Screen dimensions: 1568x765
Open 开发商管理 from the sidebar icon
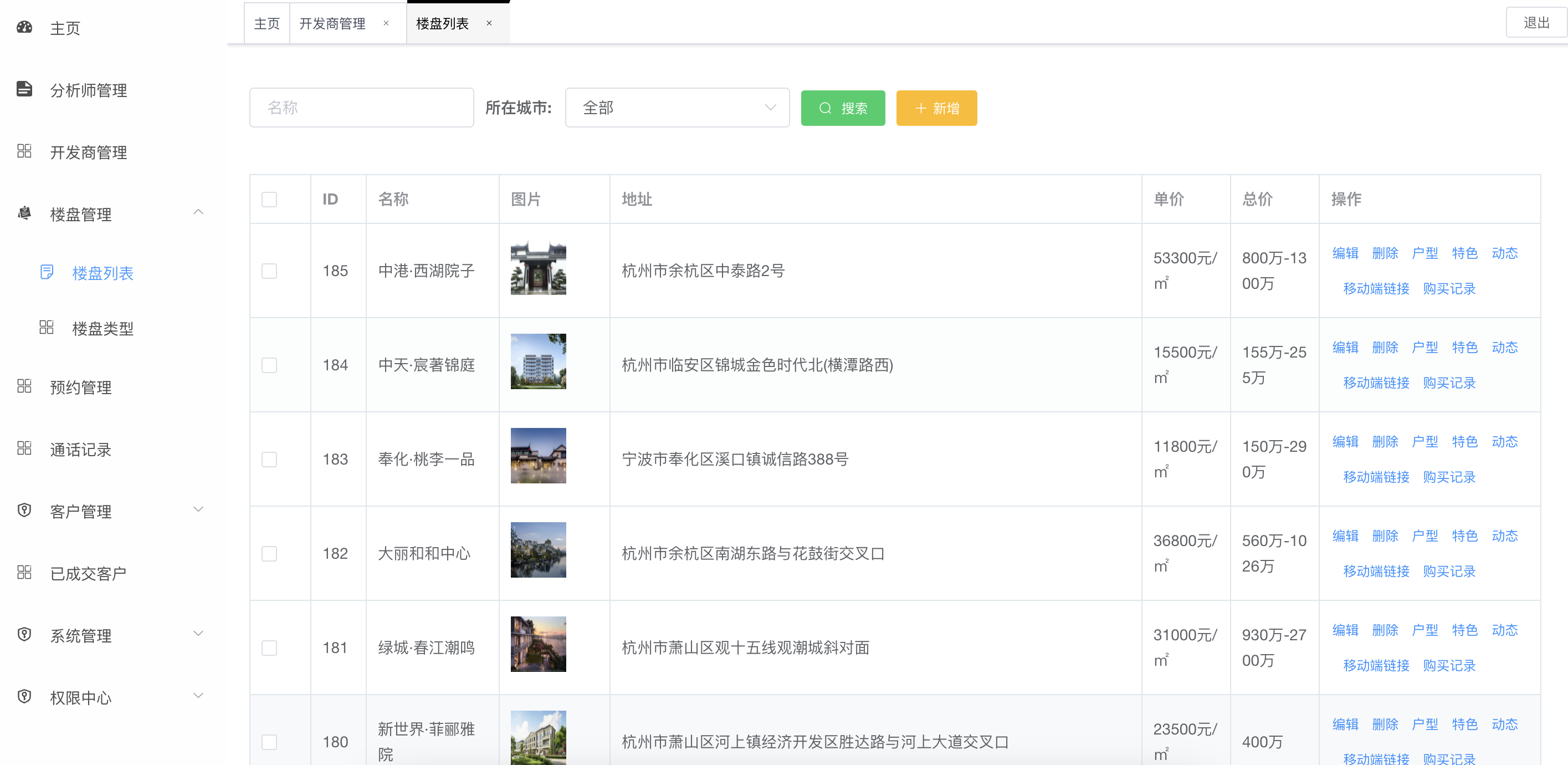[24, 152]
